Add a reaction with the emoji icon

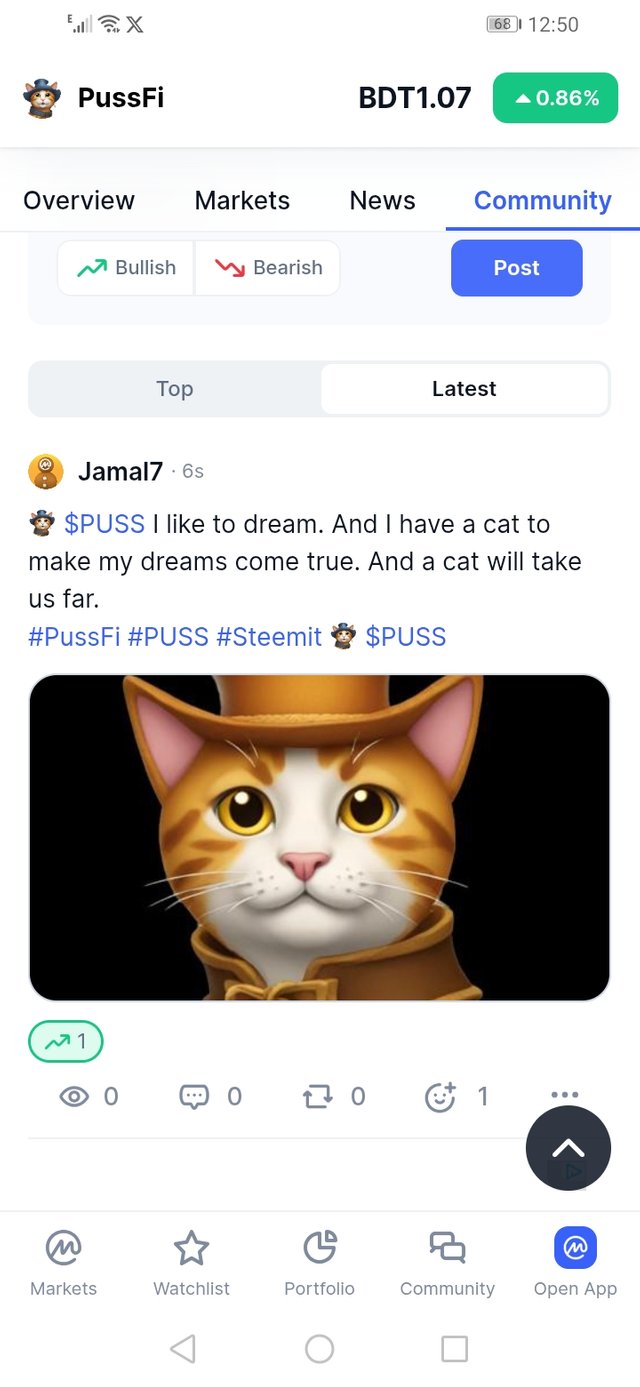(440, 1097)
